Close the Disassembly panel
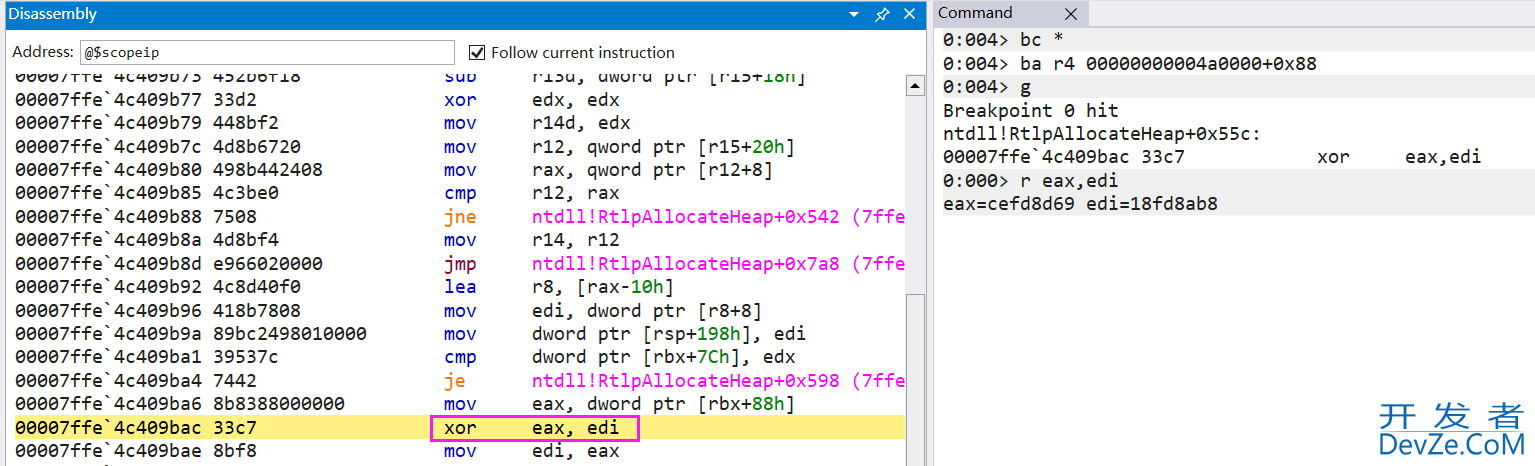 [909, 14]
